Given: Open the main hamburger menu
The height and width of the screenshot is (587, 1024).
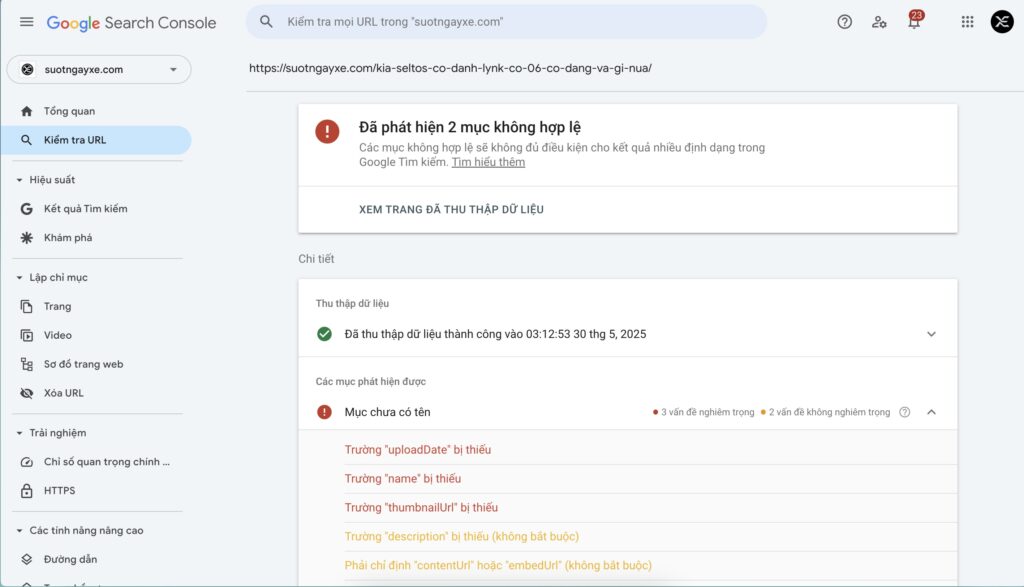Looking at the screenshot, I should (26, 22).
